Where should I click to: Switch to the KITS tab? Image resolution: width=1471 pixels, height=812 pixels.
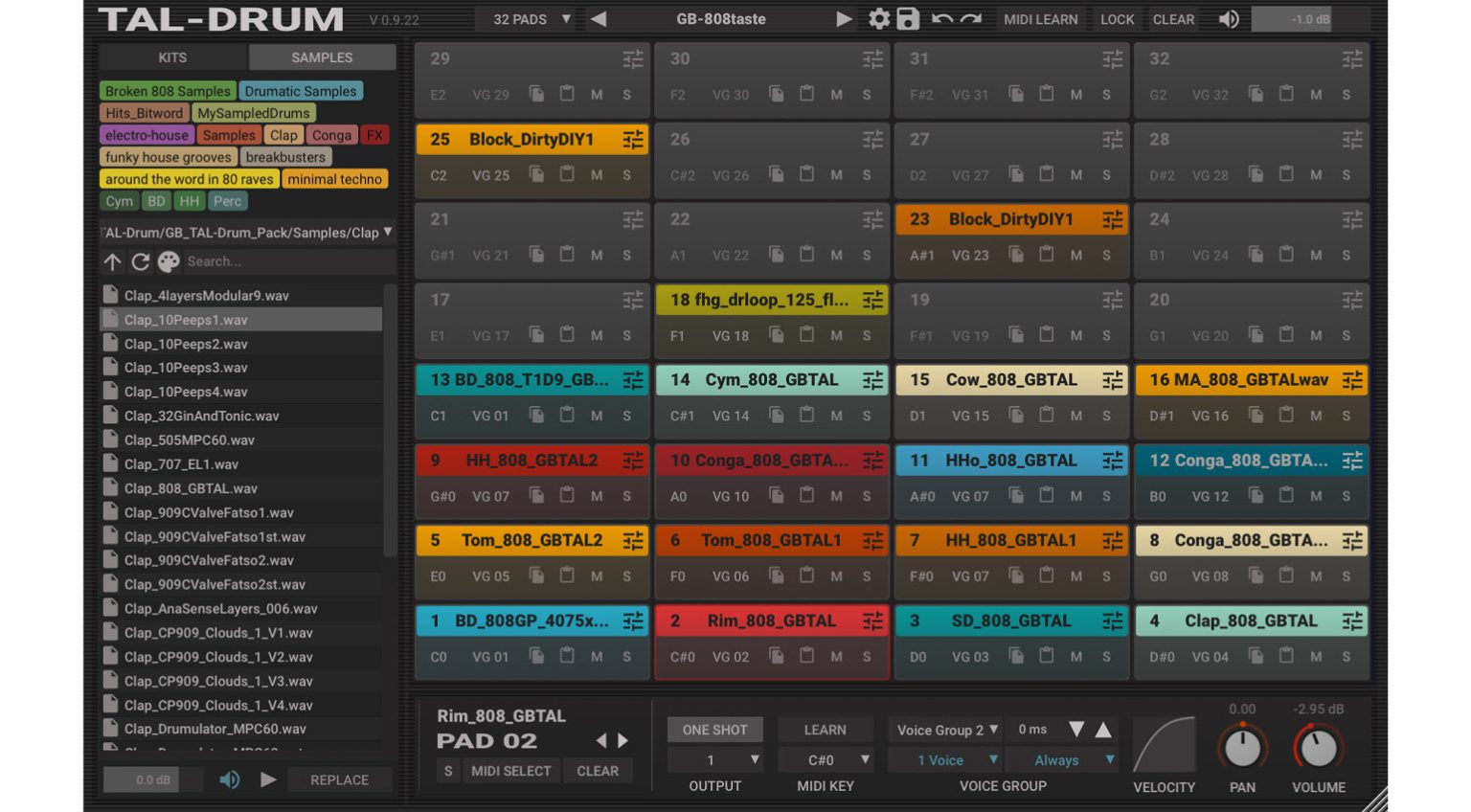tap(172, 56)
